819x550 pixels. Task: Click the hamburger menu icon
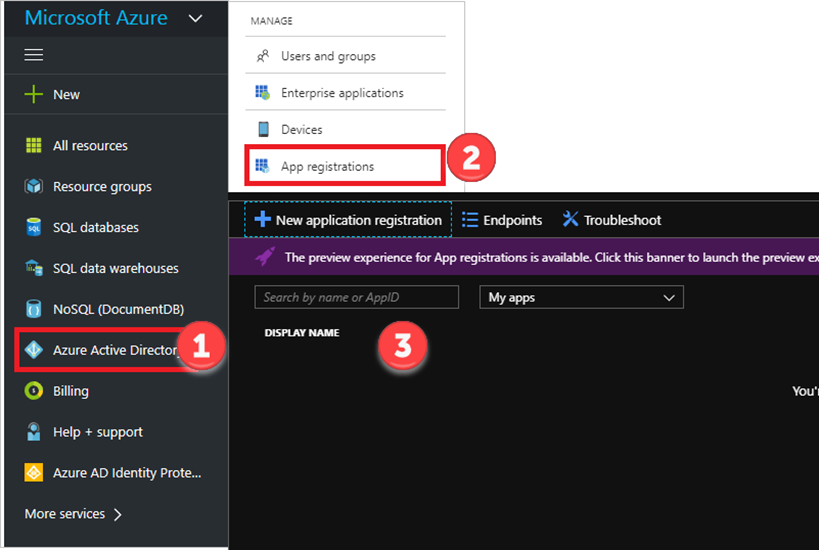(33, 55)
